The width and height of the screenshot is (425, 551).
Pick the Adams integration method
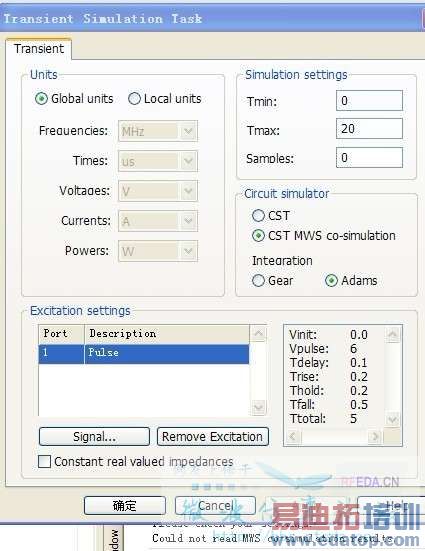[331, 280]
